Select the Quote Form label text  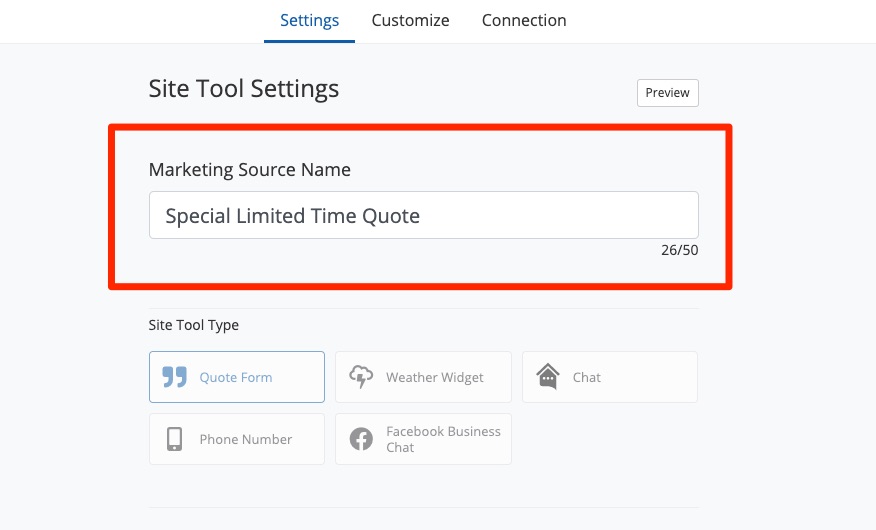pyautogui.click(x=236, y=377)
